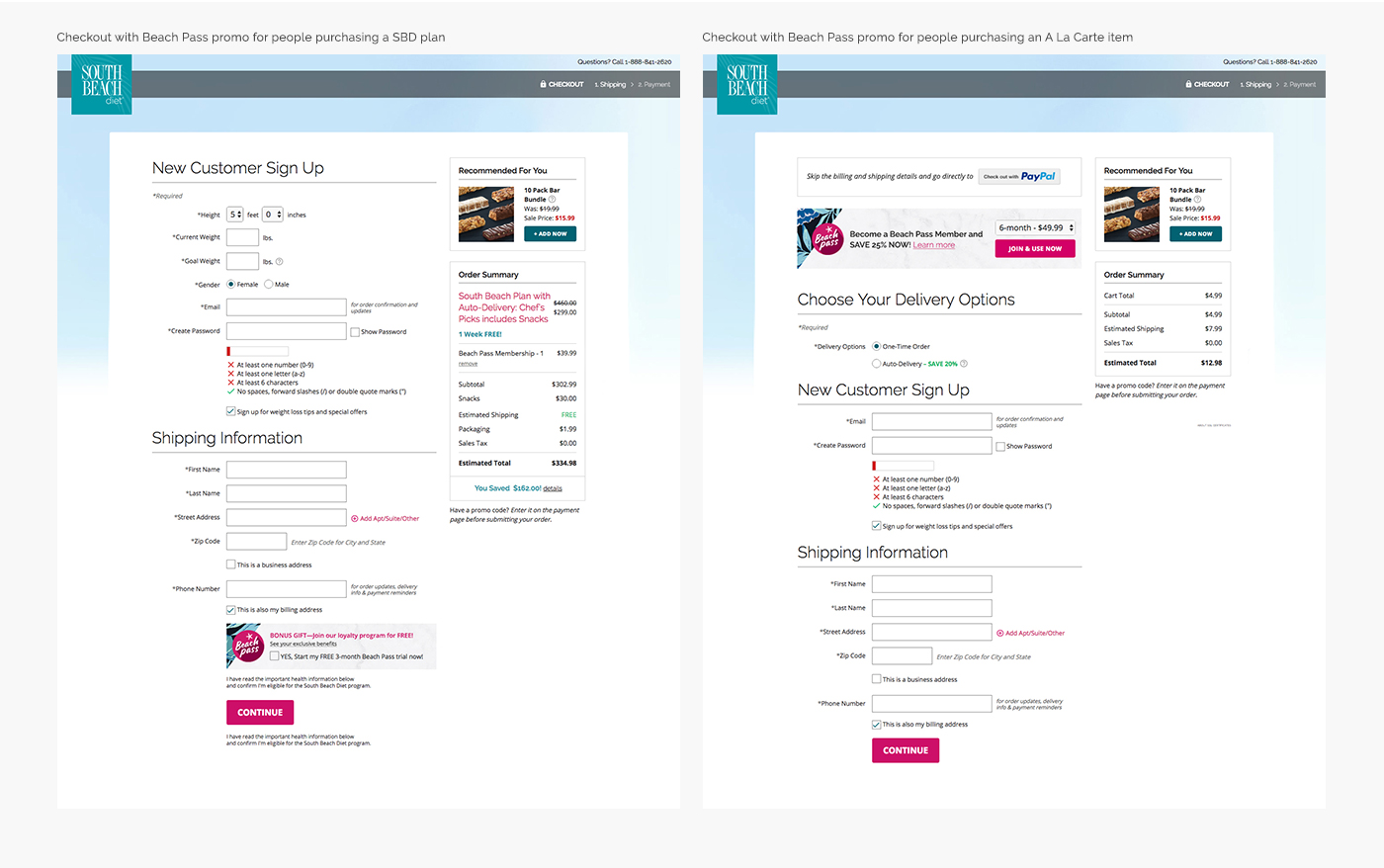Viewport: 1384px width, 868px height.
Task: Click the Continue button in left mockup
Action: coord(260,713)
